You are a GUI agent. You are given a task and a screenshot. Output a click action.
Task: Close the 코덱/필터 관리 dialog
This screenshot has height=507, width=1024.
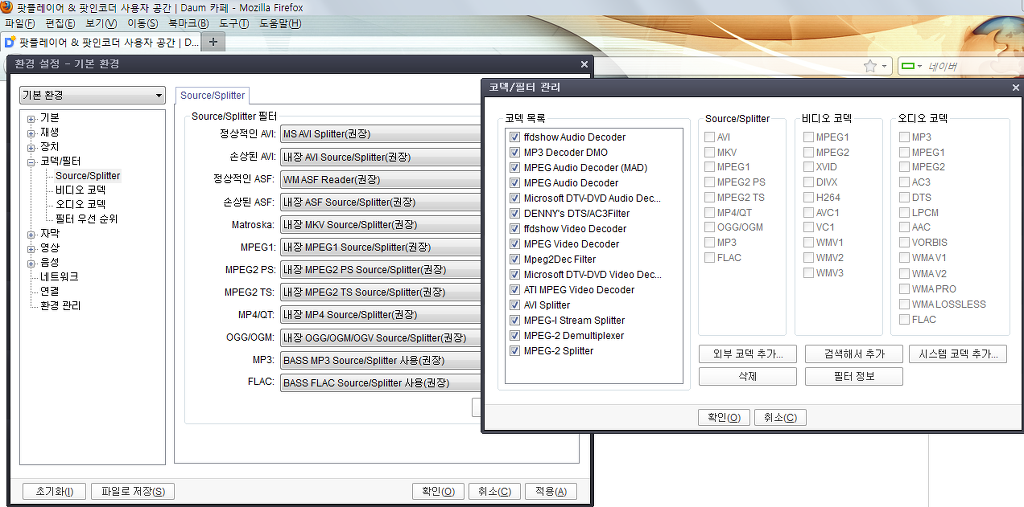1013,88
